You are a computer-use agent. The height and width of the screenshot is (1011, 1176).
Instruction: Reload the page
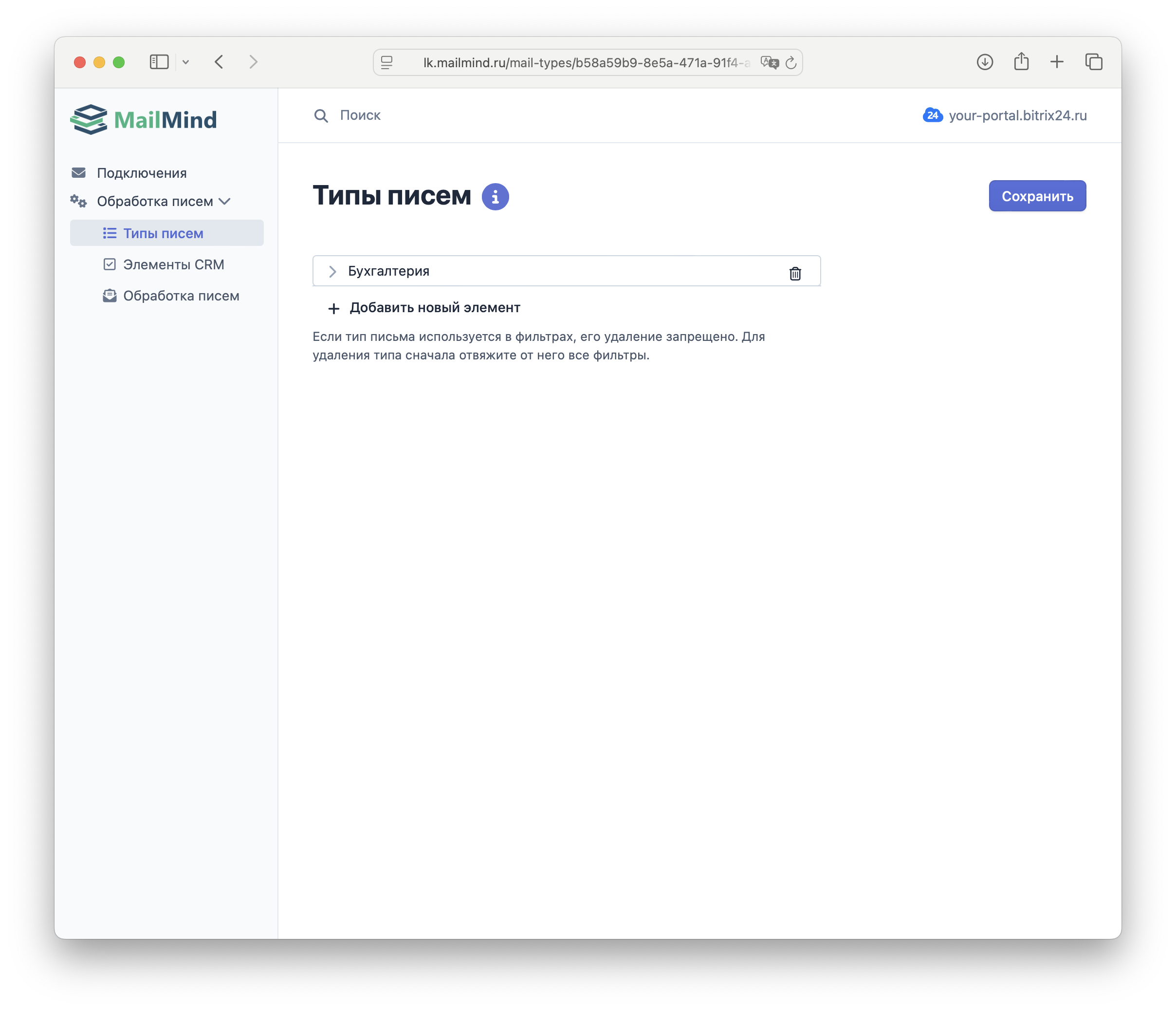click(790, 62)
